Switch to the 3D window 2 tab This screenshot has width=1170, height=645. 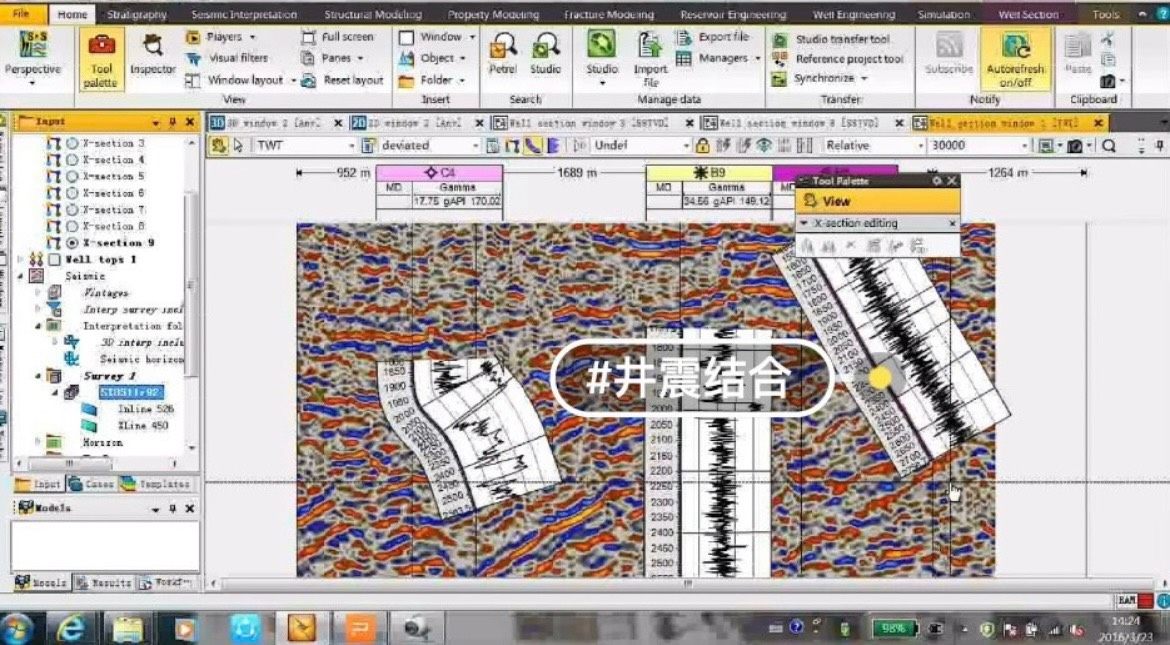coord(275,123)
